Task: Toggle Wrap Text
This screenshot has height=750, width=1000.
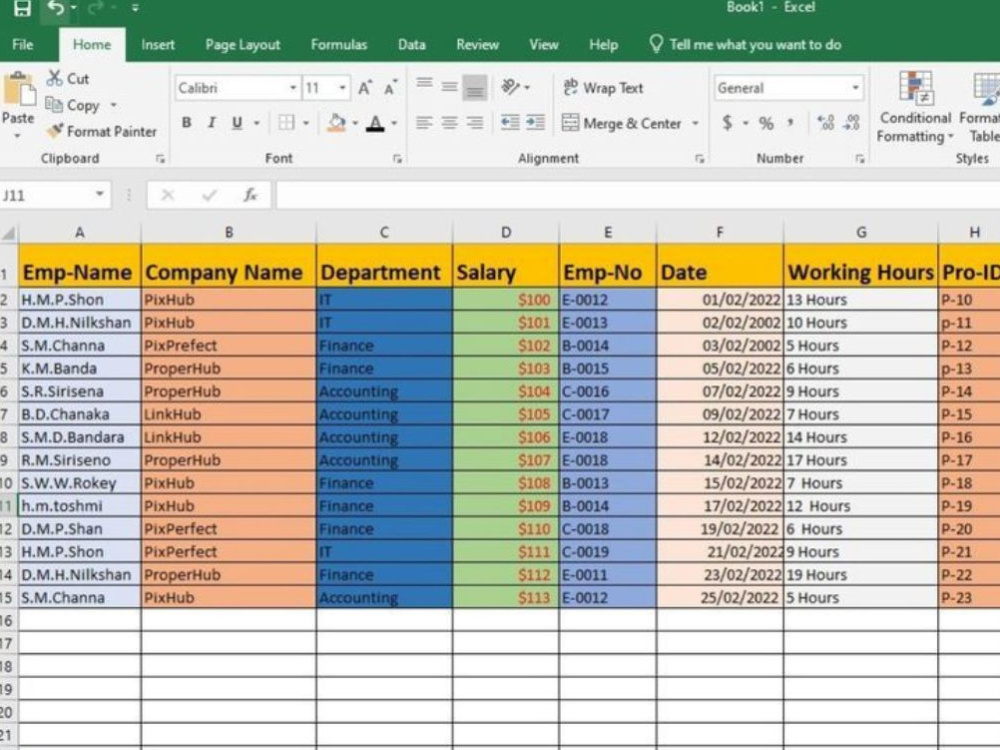Action: [x=603, y=88]
